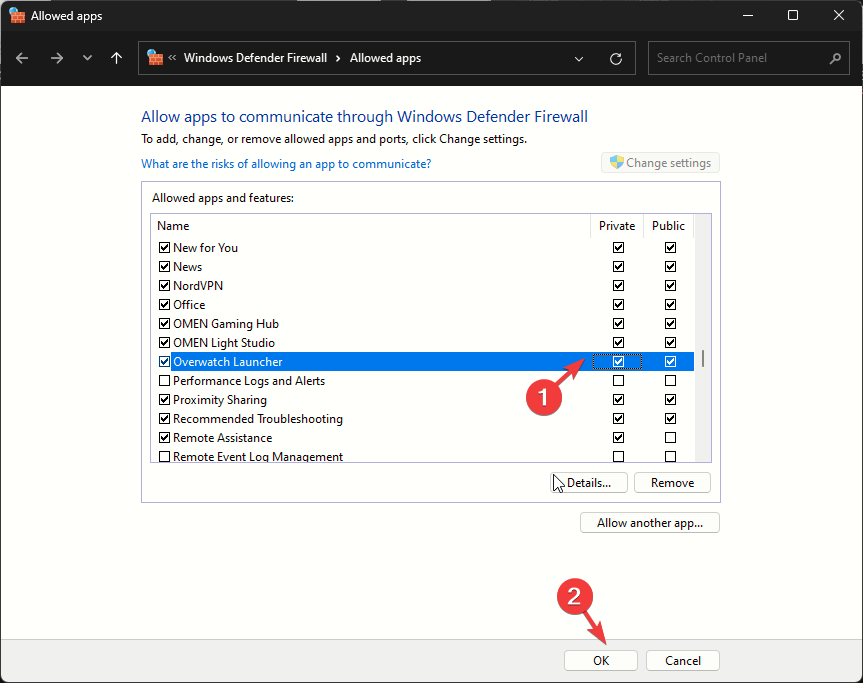The width and height of the screenshot is (863, 683).
Task: Click the Details button
Action: click(589, 483)
